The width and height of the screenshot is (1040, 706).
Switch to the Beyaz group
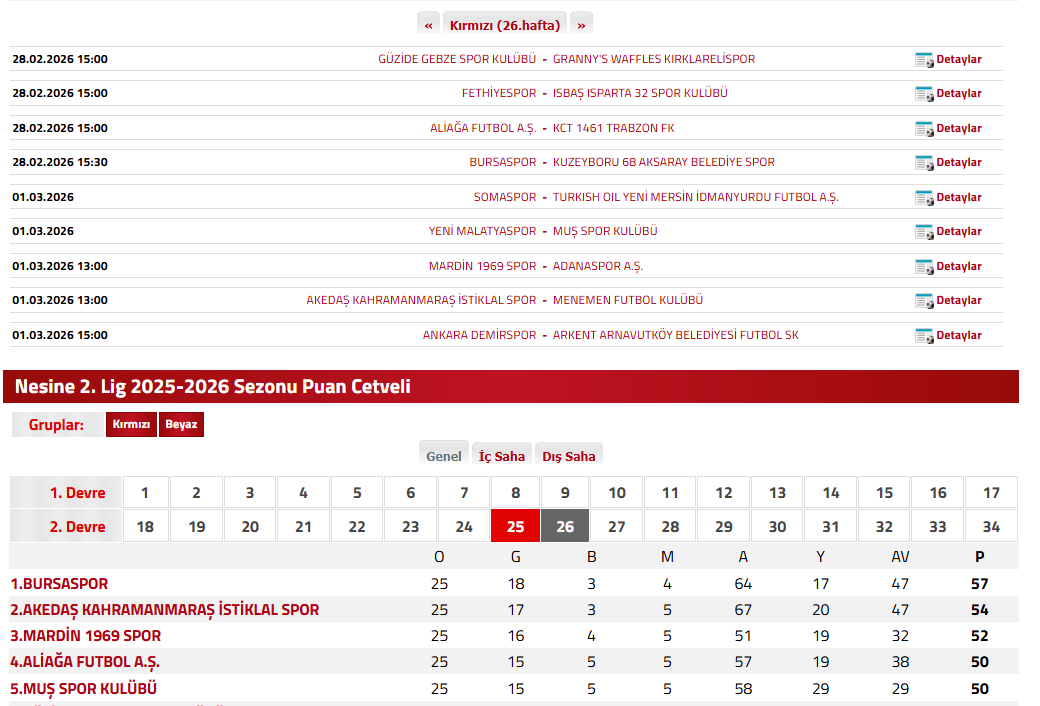point(181,425)
